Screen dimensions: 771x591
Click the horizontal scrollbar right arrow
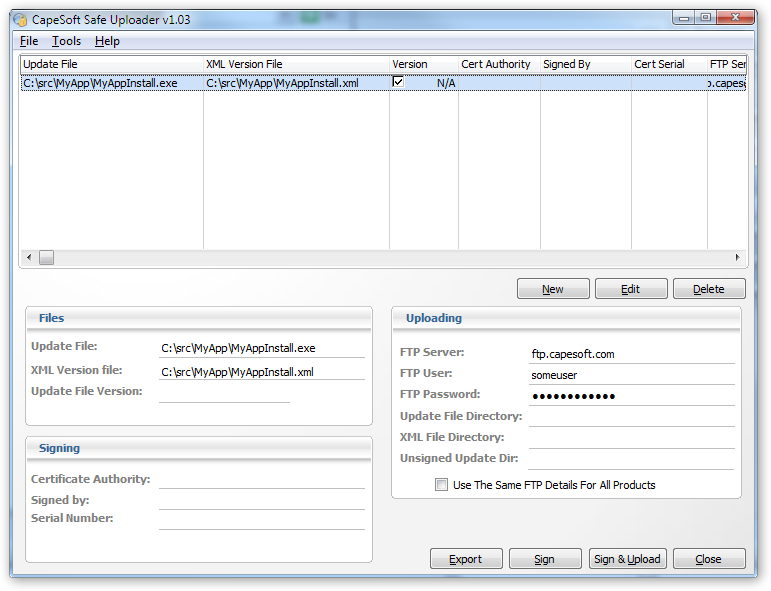pos(738,258)
